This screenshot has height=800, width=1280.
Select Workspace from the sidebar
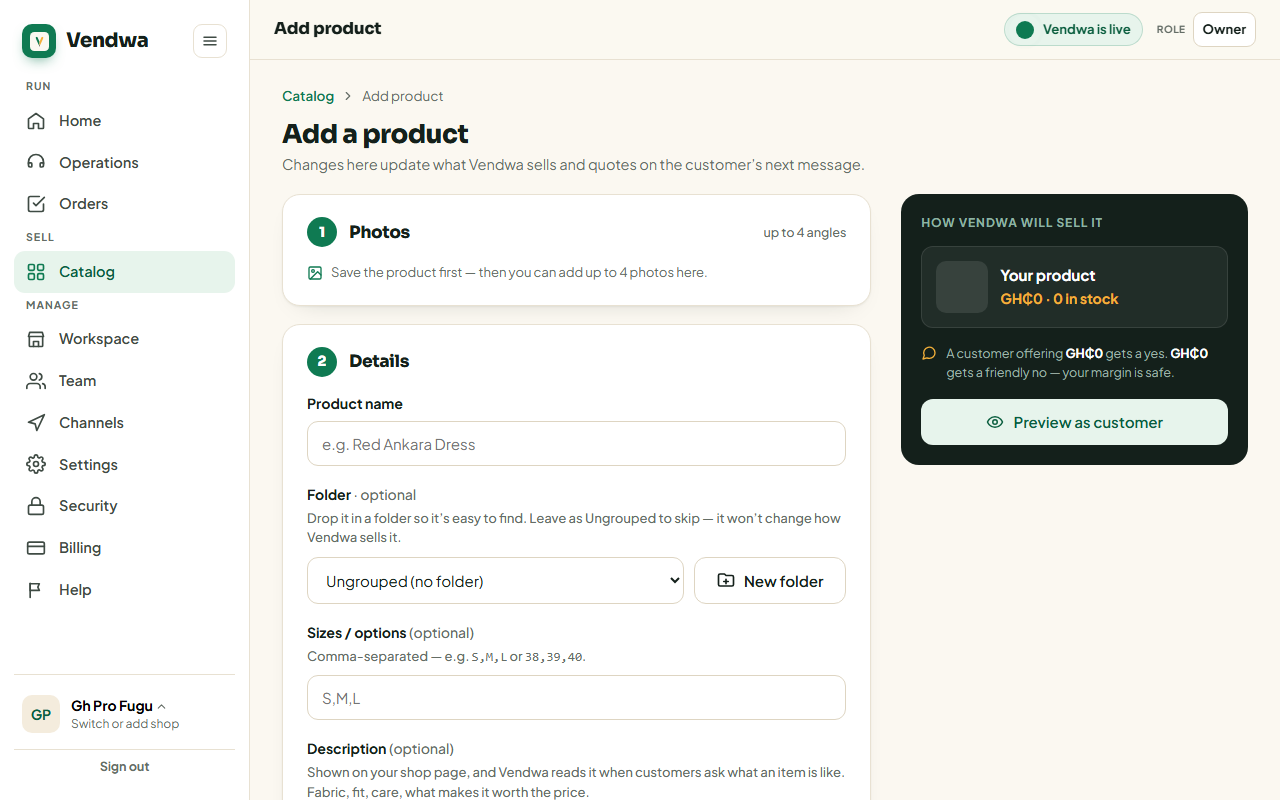coord(124,339)
